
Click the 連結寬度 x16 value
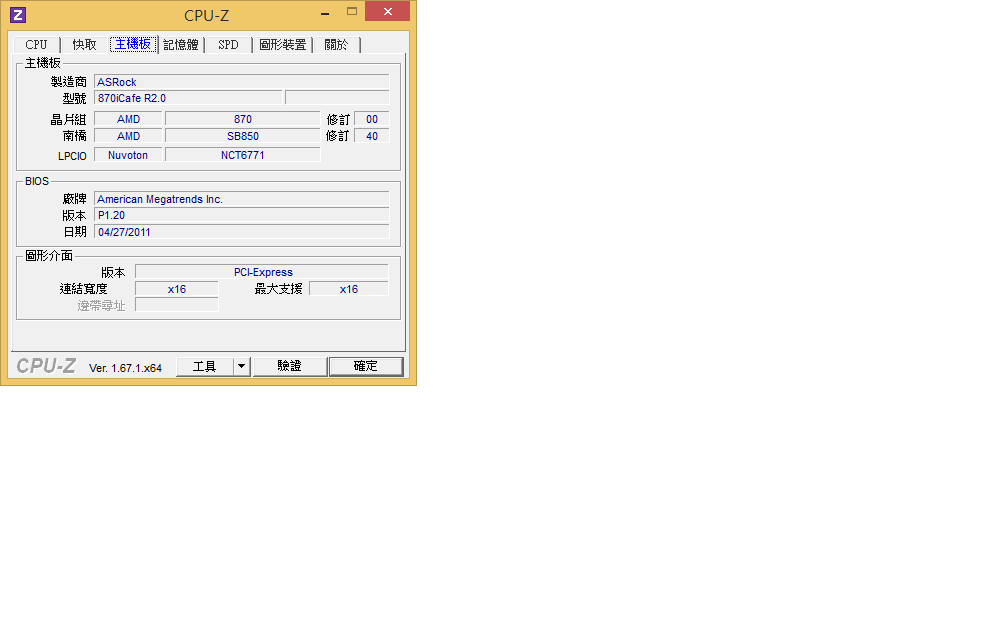pos(177,289)
